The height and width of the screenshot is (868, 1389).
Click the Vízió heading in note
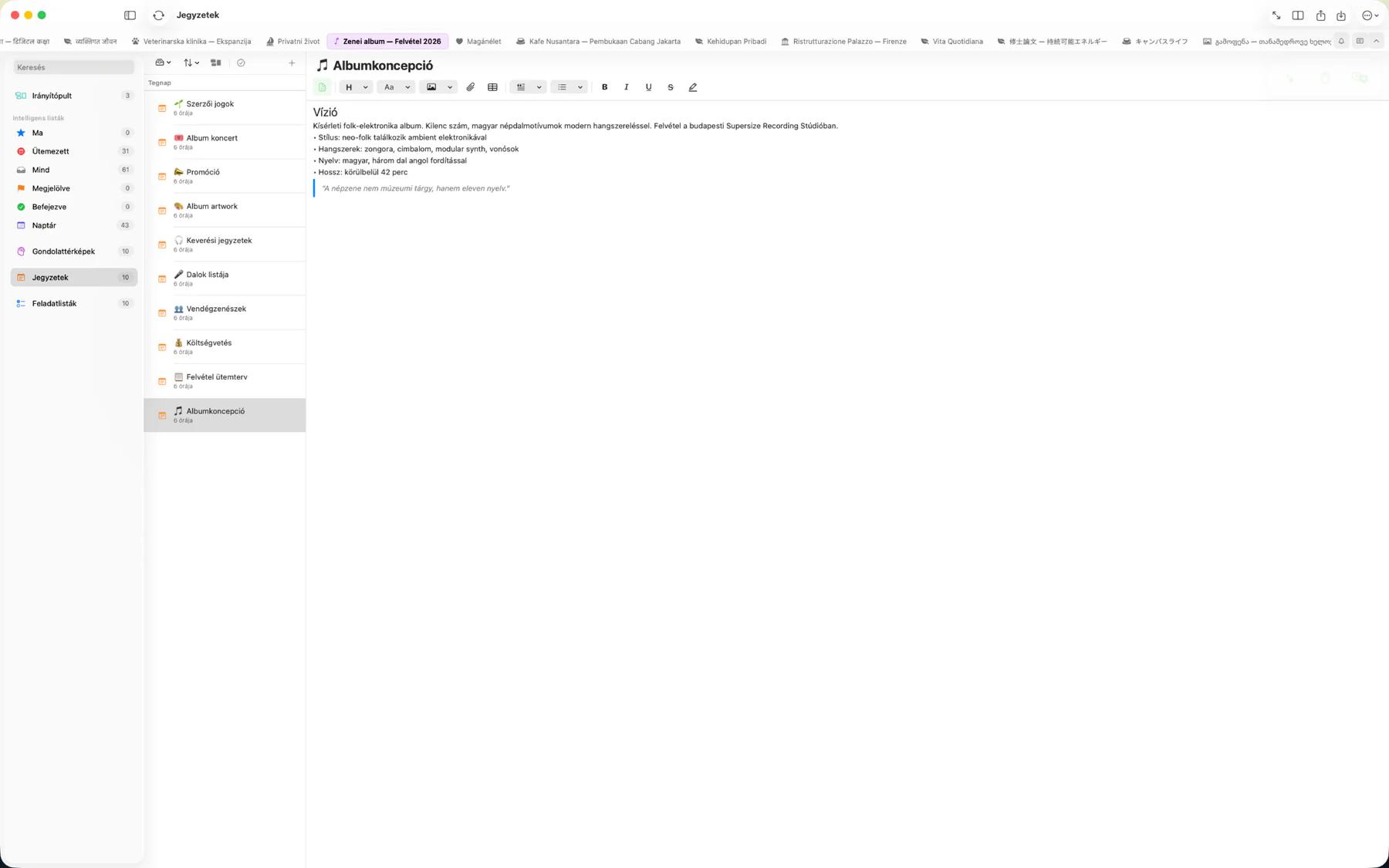(x=325, y=113)
